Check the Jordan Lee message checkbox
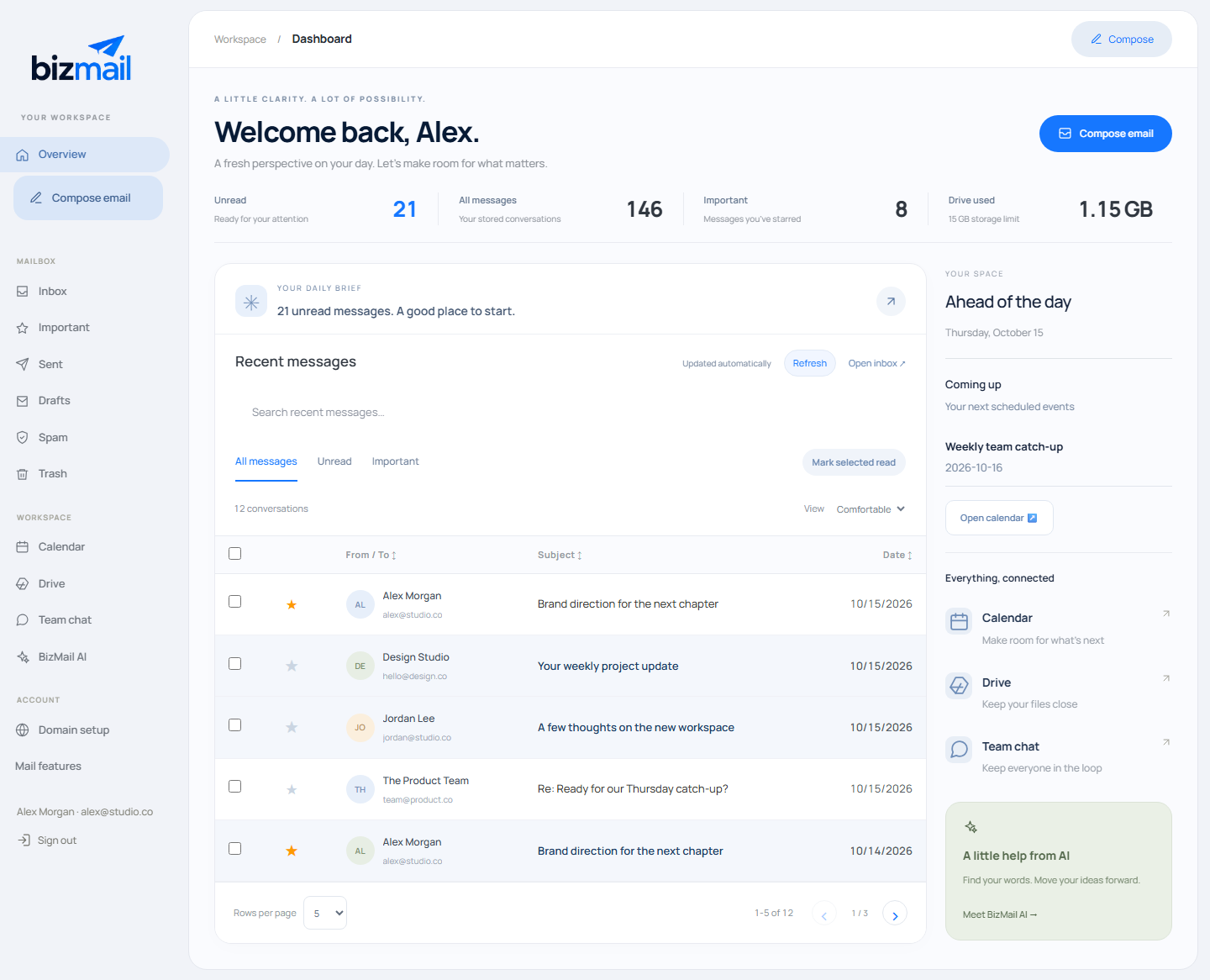This screenshot has height=980, width=1210. coord(235,725)
